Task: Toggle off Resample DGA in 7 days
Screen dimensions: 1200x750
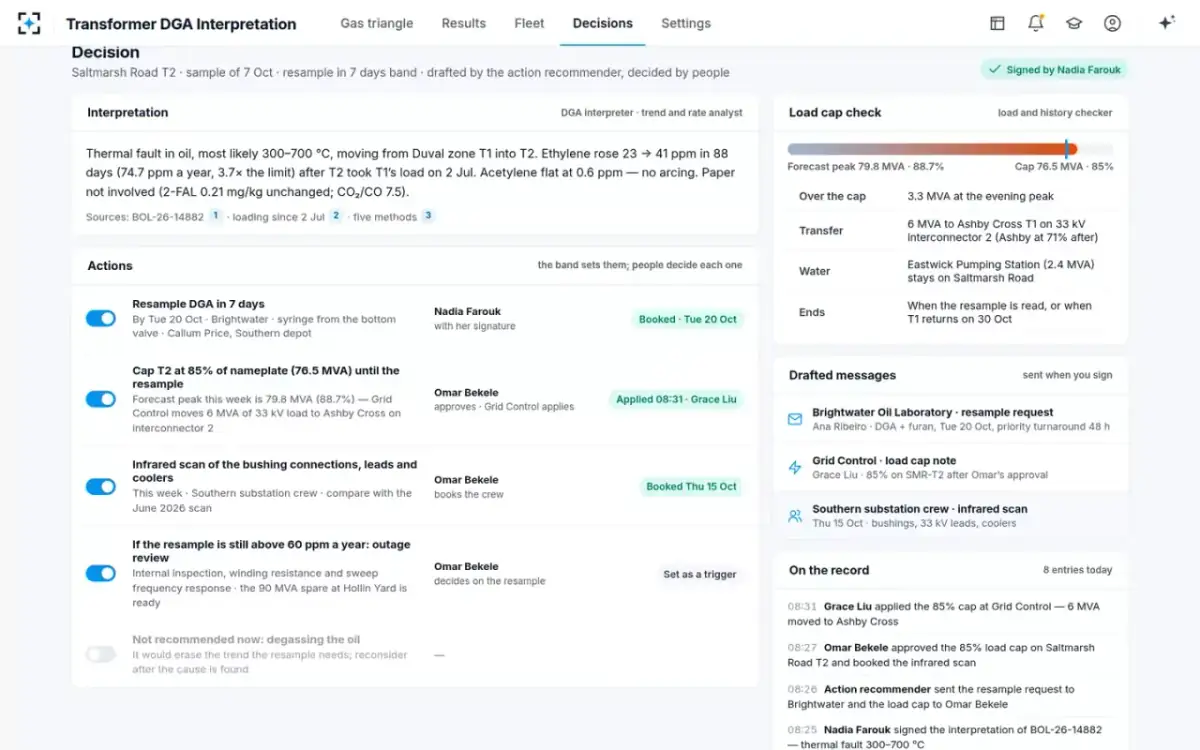Action: pyautogui.click(x=101, y=318)
